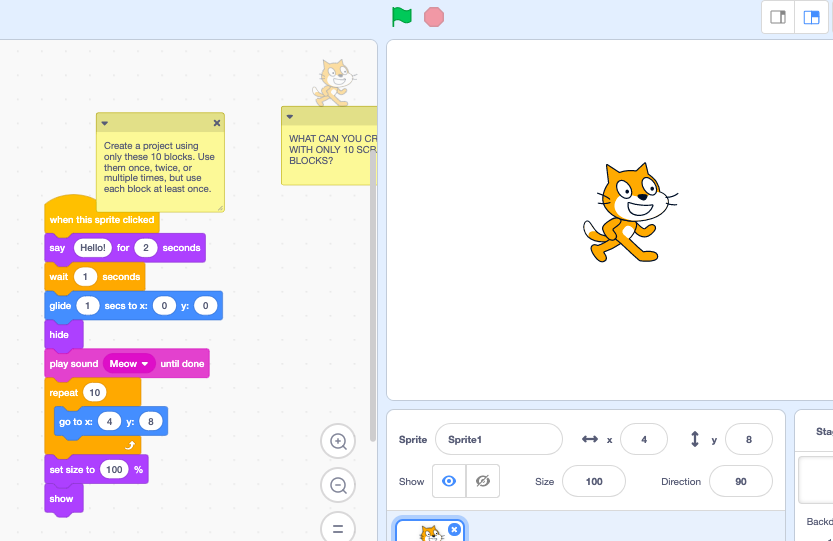The width and height of the screenshot is (833, 541).
Task: Click the x horizontal arrows icon
Action: 590,439
